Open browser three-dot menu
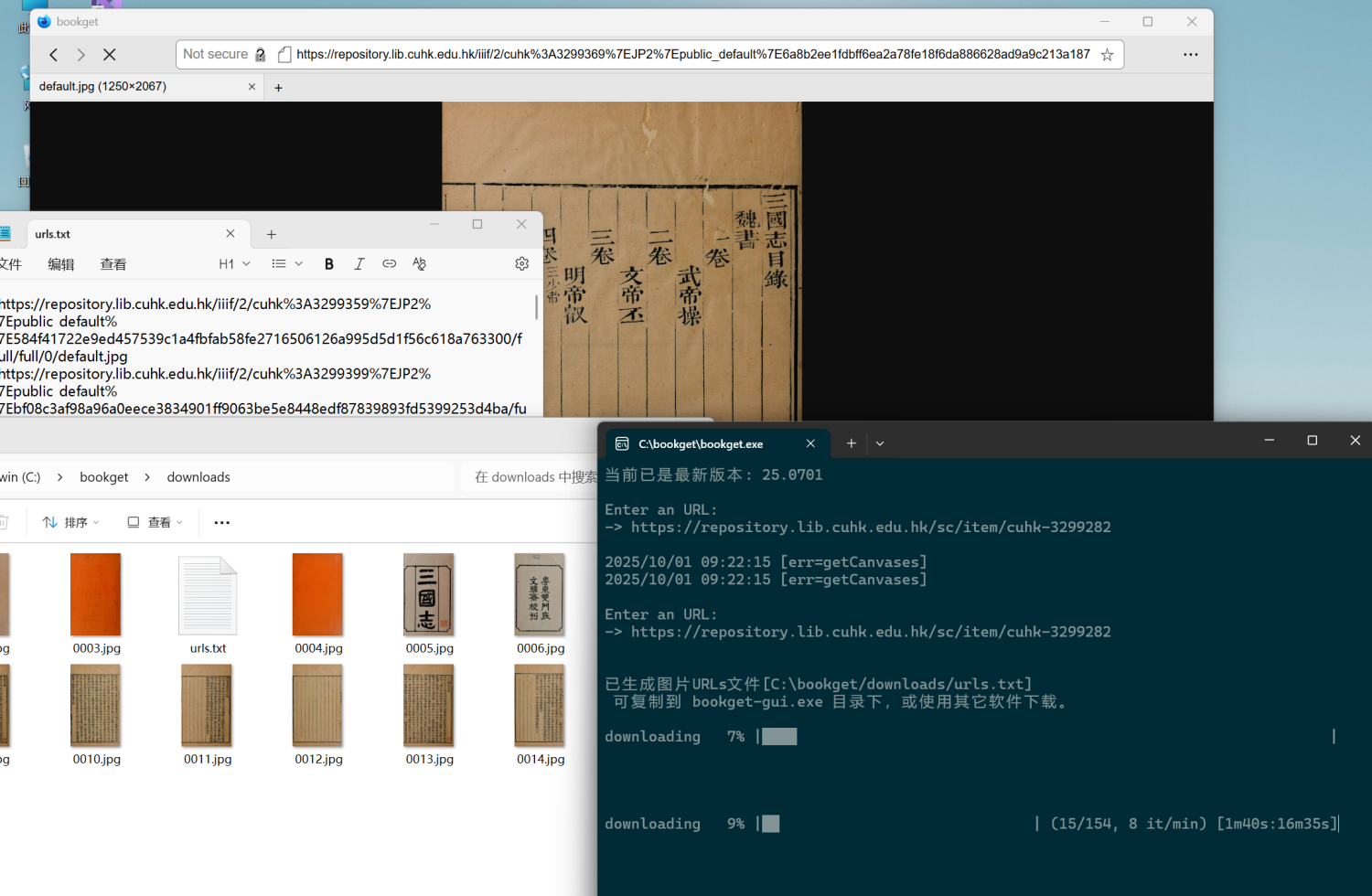The width and height of the screenshot is (1372, 896). point(1190,55)
